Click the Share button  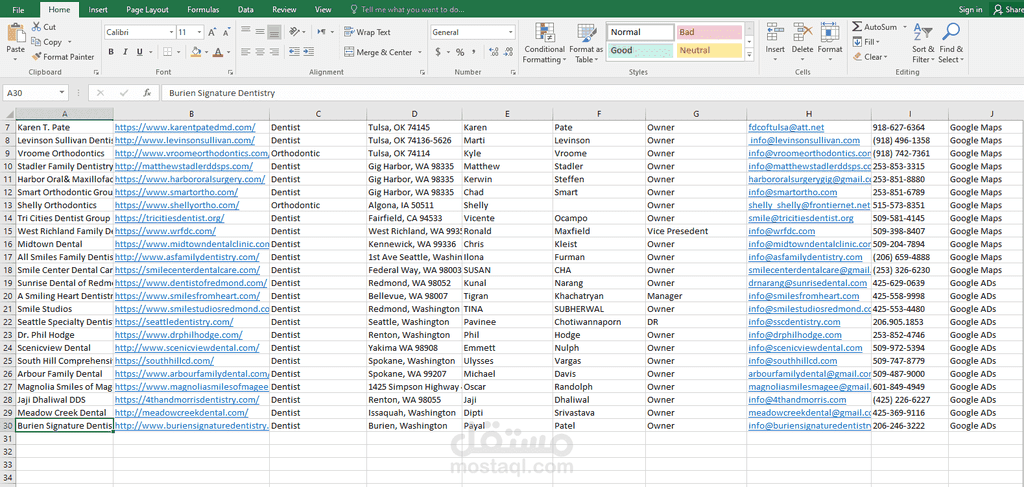pos(1008,9)
